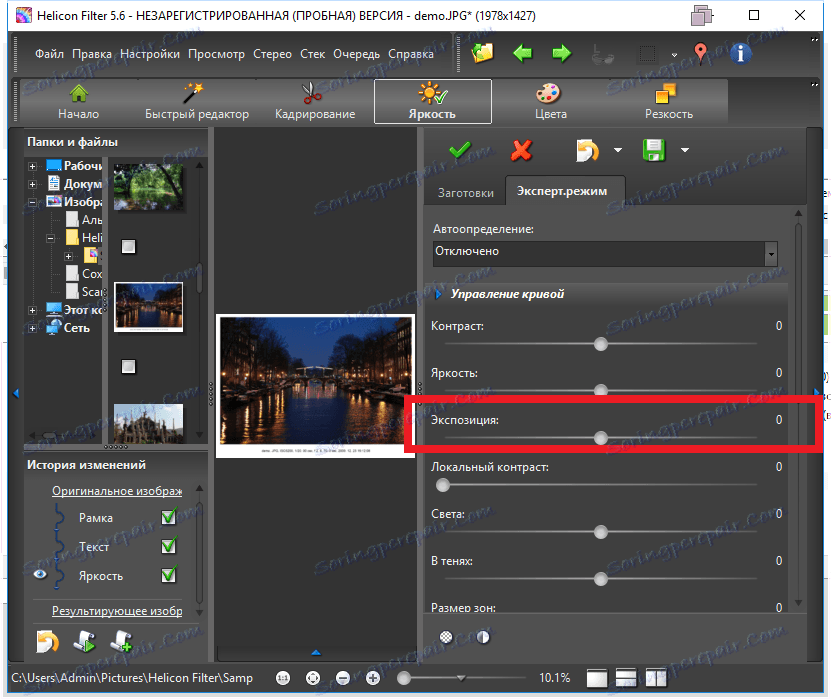Viewport: 831px width, 700px height.
Task: Select the night canal image thumbnail
Action: point(149,305)
